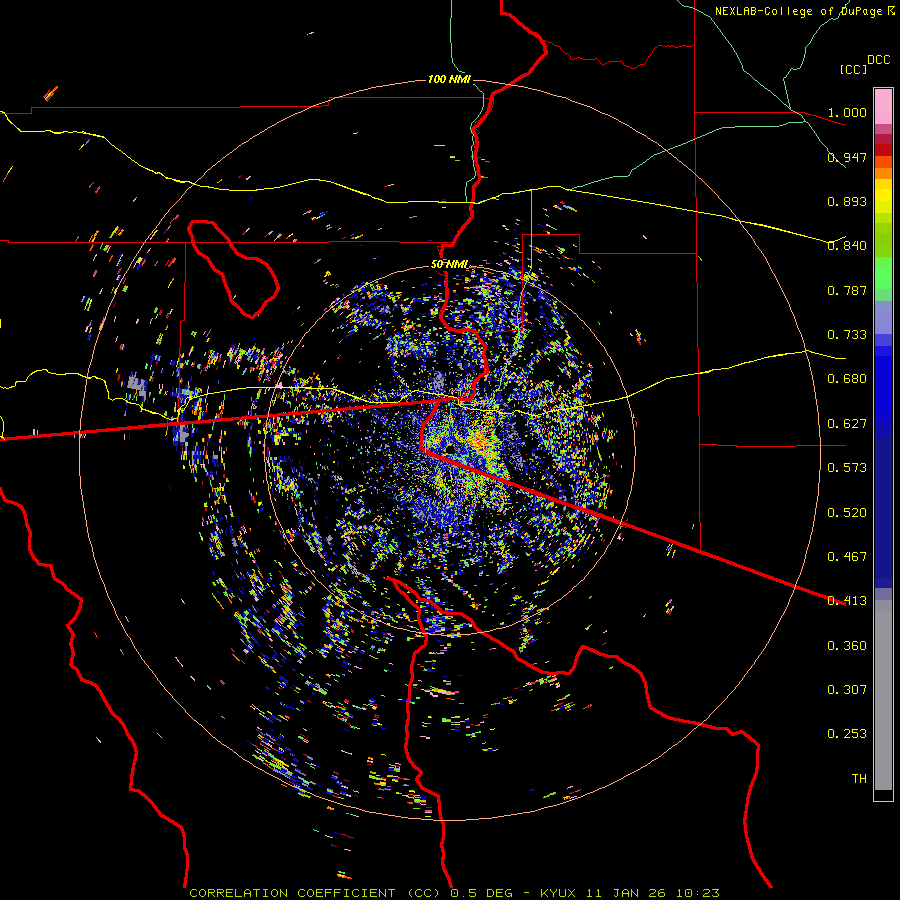The image size is (900, 900).
Task: Click the 50 NMI range ring label
Action: point(449,265)
